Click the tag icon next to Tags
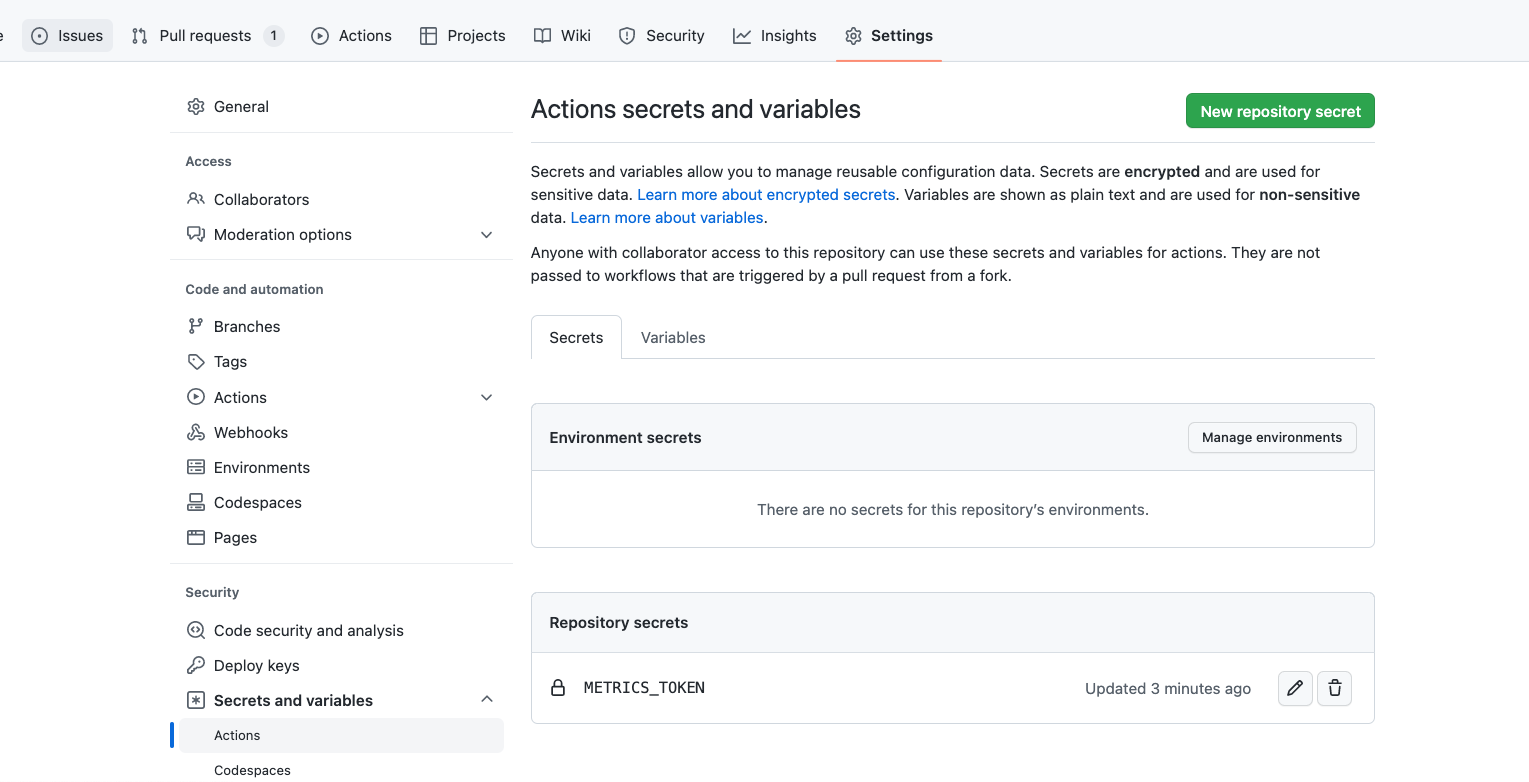The image size is (1529, 782). tap(196, 362)
